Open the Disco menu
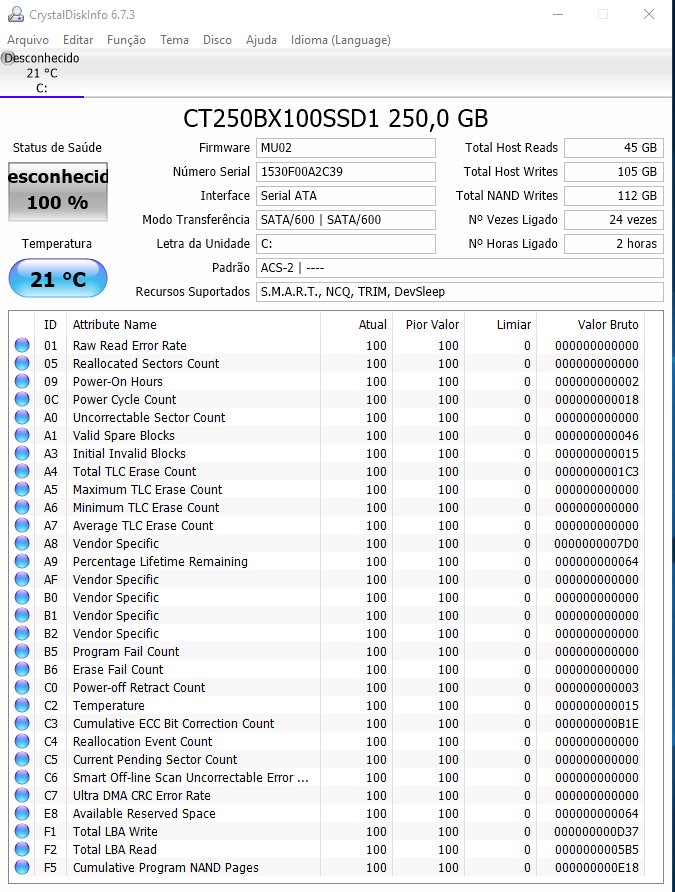 click(217, 40)
